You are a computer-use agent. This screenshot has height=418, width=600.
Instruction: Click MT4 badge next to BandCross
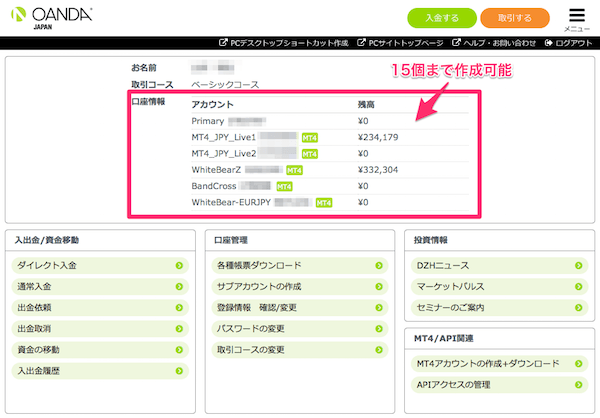[x=284, y=187]
